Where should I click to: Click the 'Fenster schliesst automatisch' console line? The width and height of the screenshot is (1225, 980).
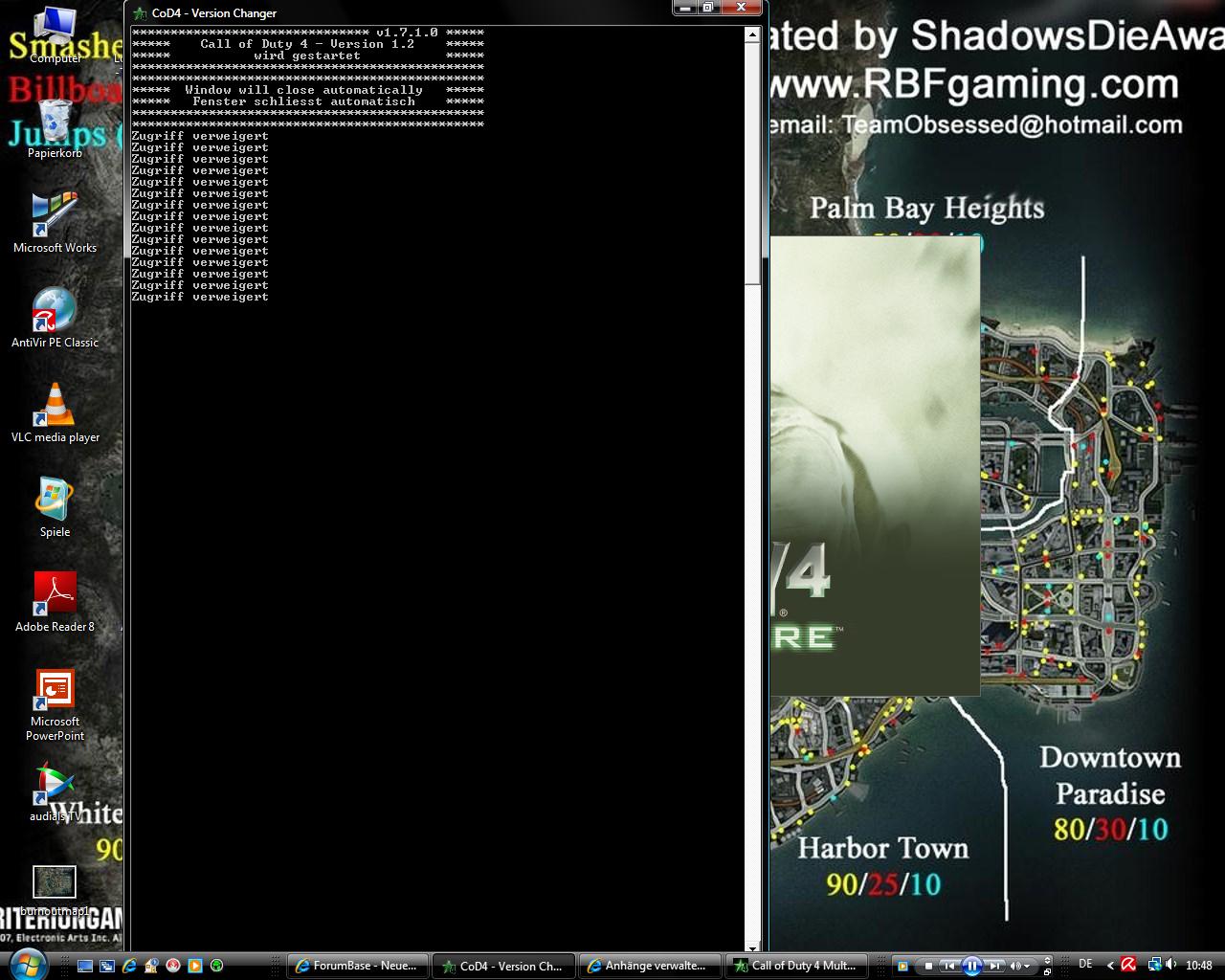point(303,101)
